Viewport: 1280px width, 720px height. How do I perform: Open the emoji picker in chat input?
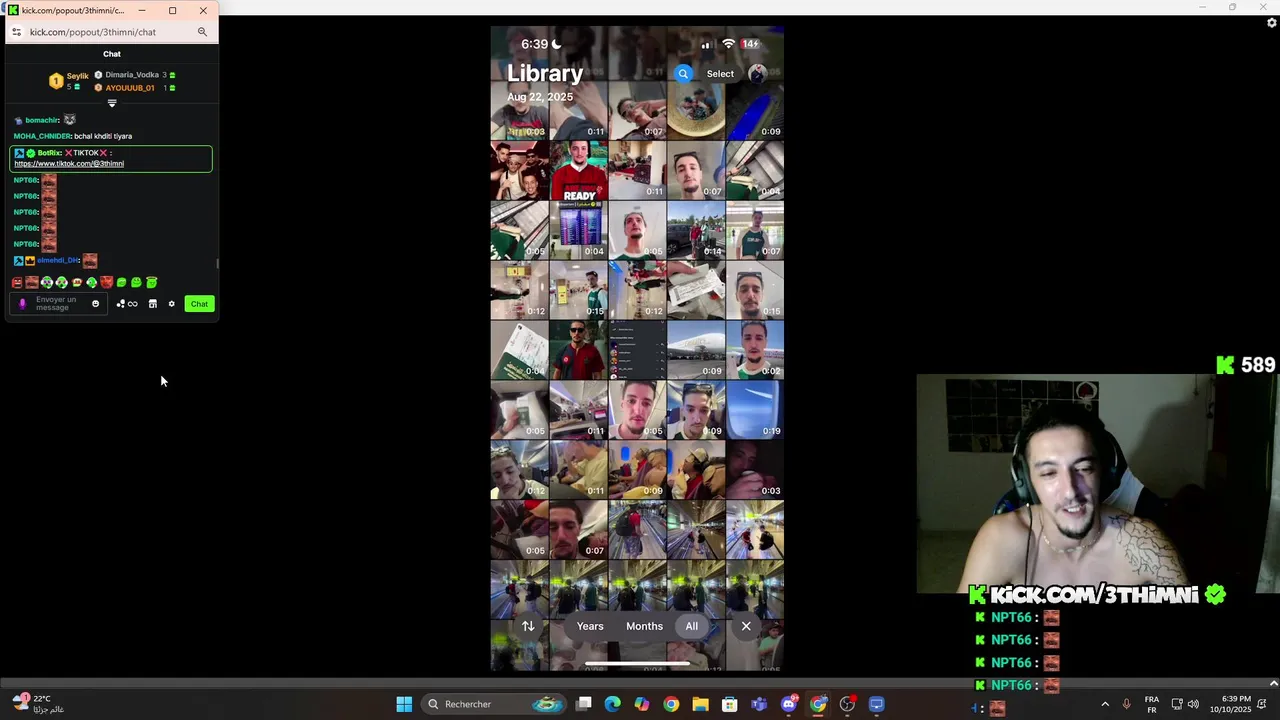pos(96,304)
